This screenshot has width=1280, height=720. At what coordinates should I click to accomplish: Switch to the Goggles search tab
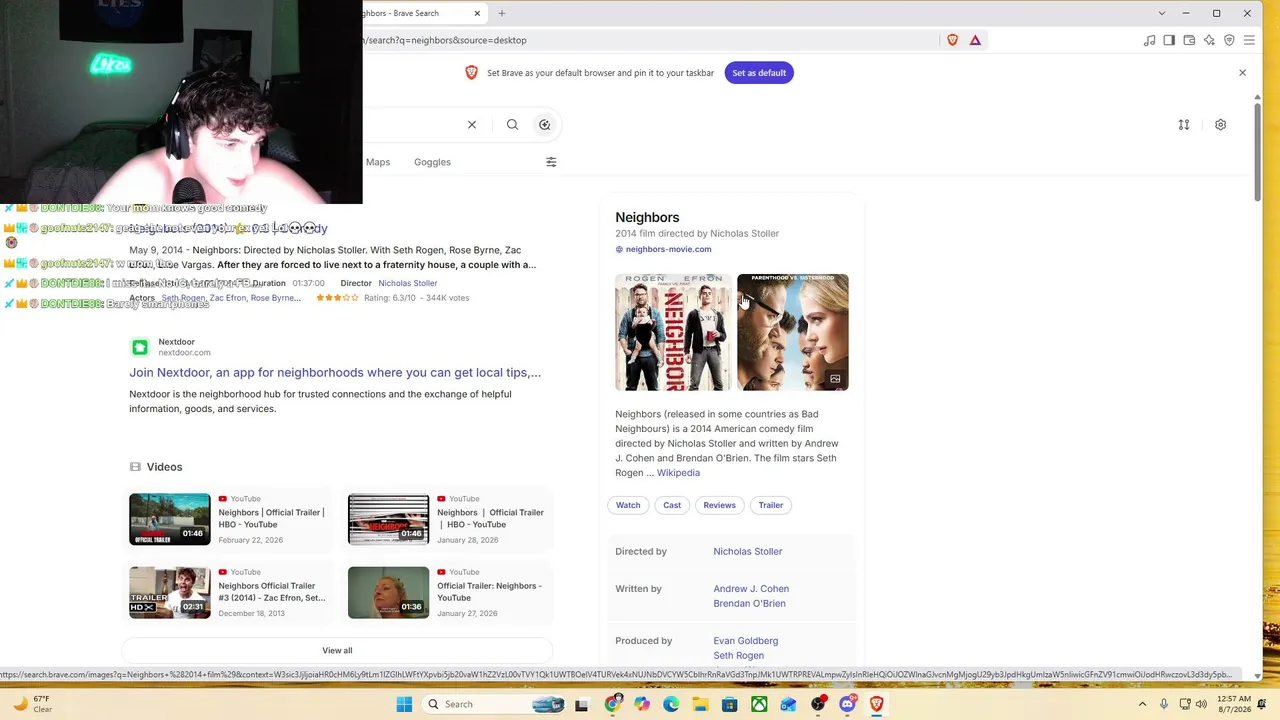point(432,162)
